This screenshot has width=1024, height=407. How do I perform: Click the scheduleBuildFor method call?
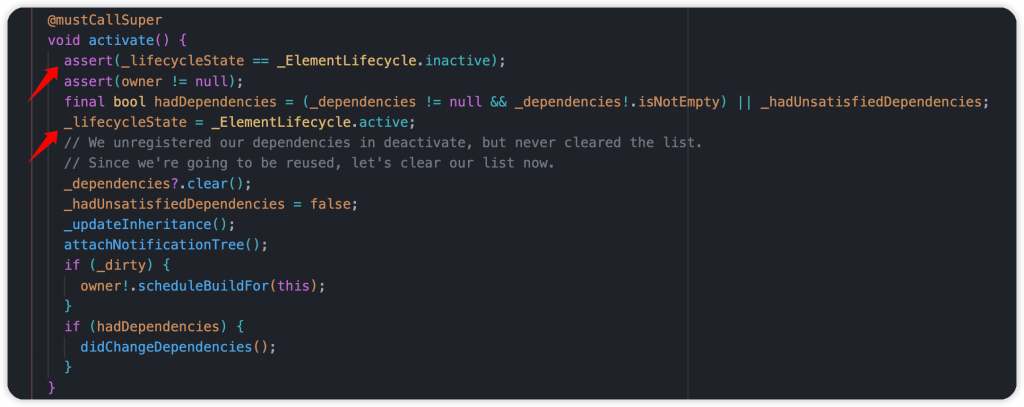pos(219,285)
